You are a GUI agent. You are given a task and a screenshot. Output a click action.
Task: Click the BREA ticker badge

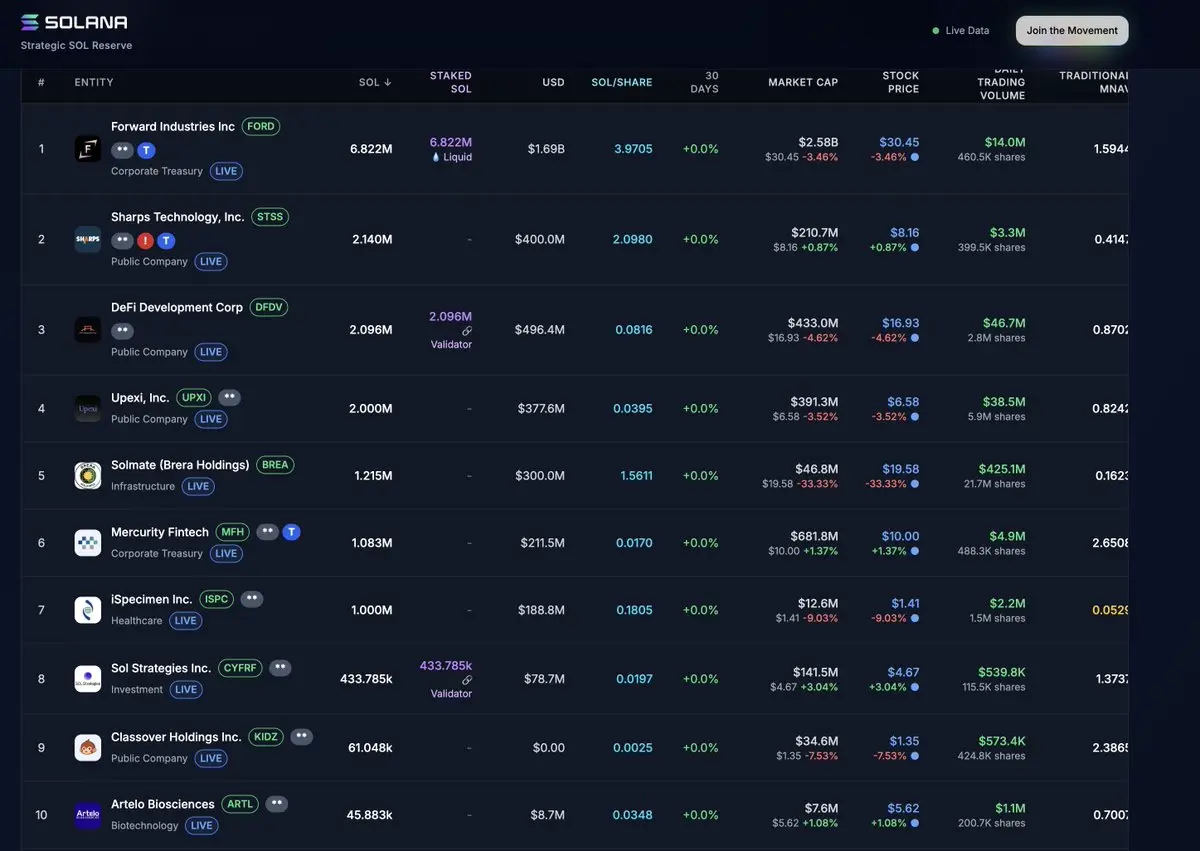pyautogui.click(x=274, y=465)
